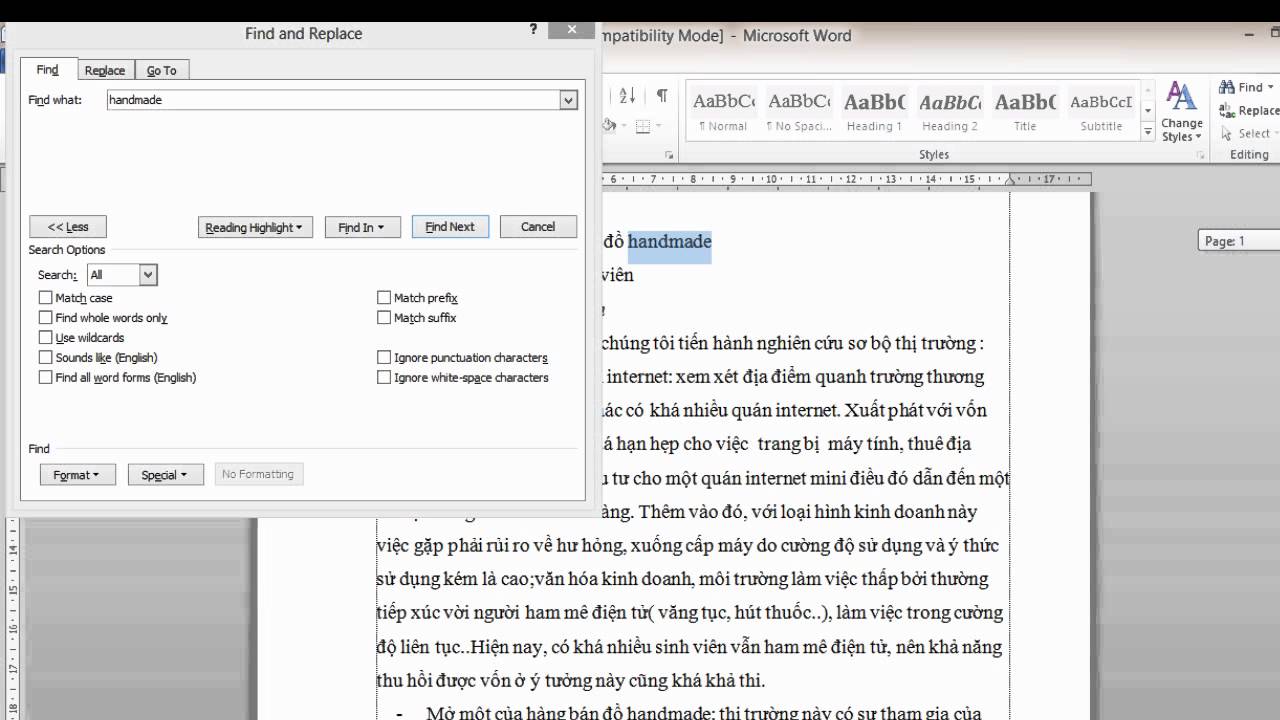Open the Change Styles menu
The height and width of the screenshot is (720, 1280).
coord(1181,112)
